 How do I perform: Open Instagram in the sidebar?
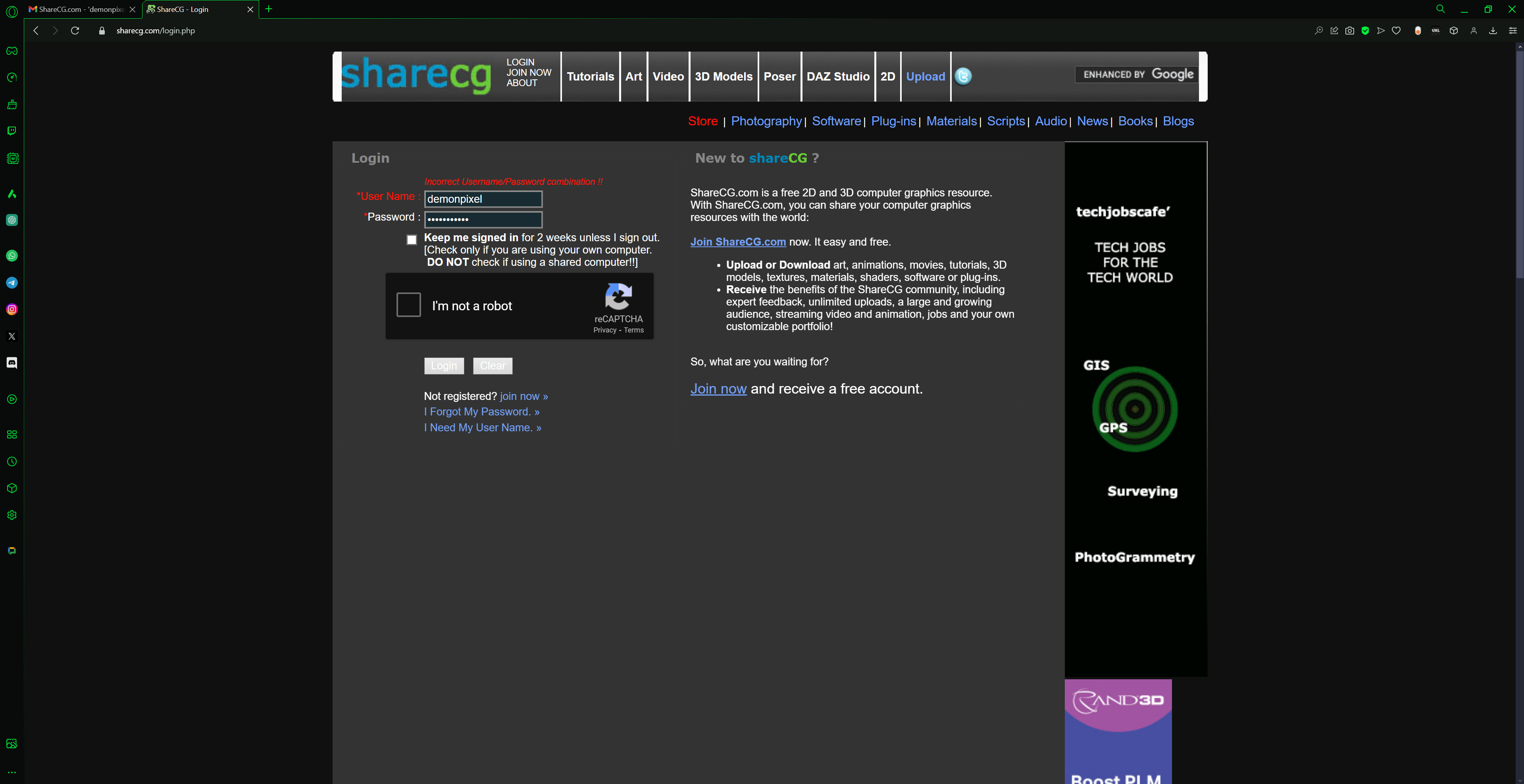coord(12,309)
